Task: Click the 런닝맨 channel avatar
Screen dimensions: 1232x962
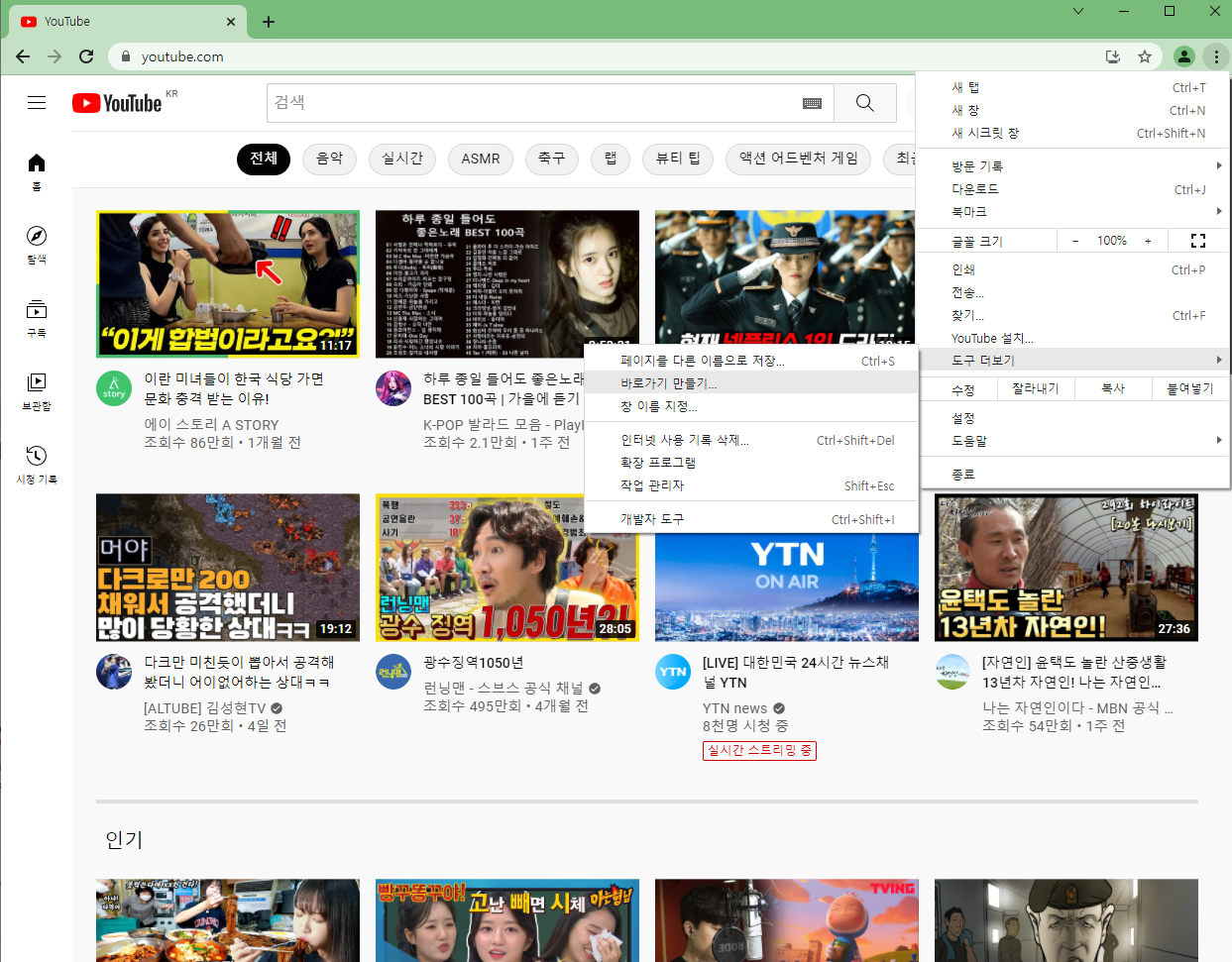Action: pos(393,672)
